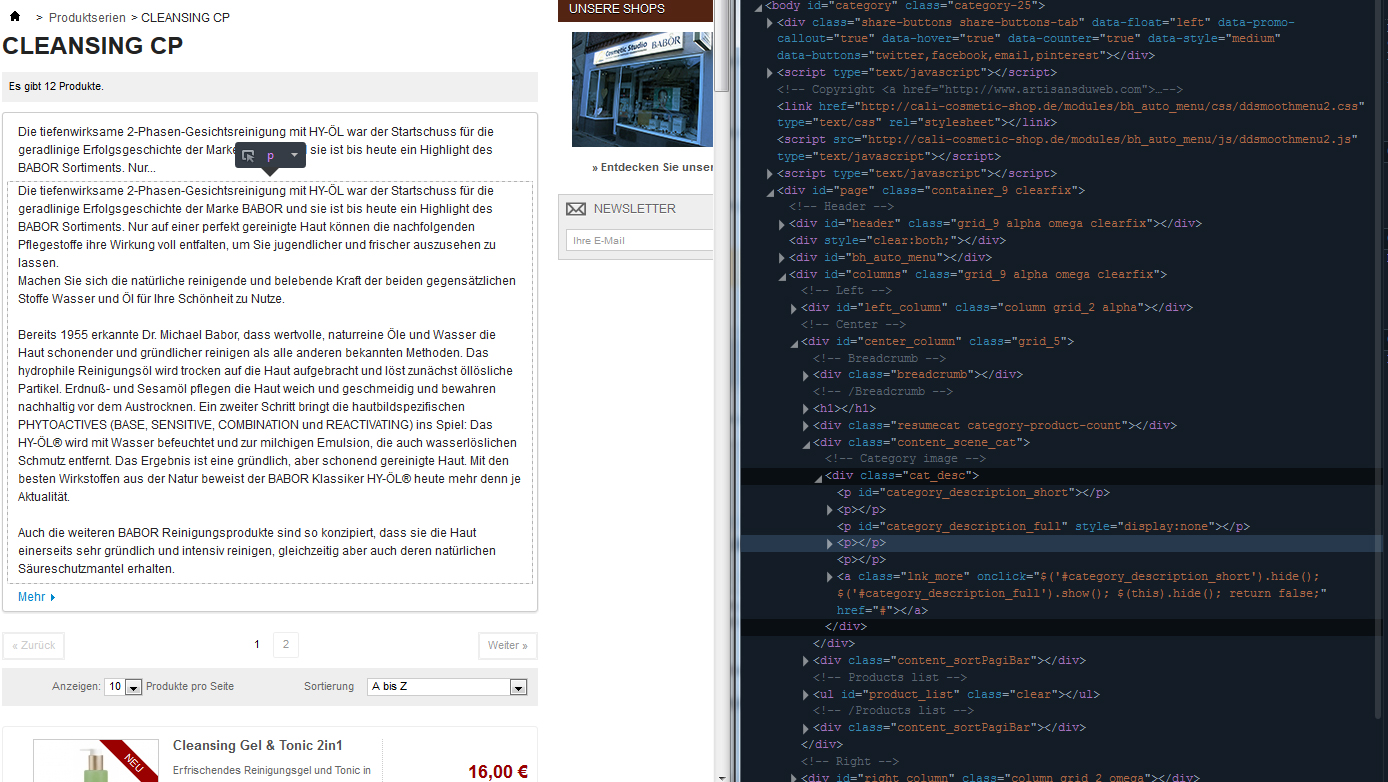The width and height of the screenshot is (1388, 782).
Task: Click the NEU ribbon on the product image
Action: tap(134, 761)
